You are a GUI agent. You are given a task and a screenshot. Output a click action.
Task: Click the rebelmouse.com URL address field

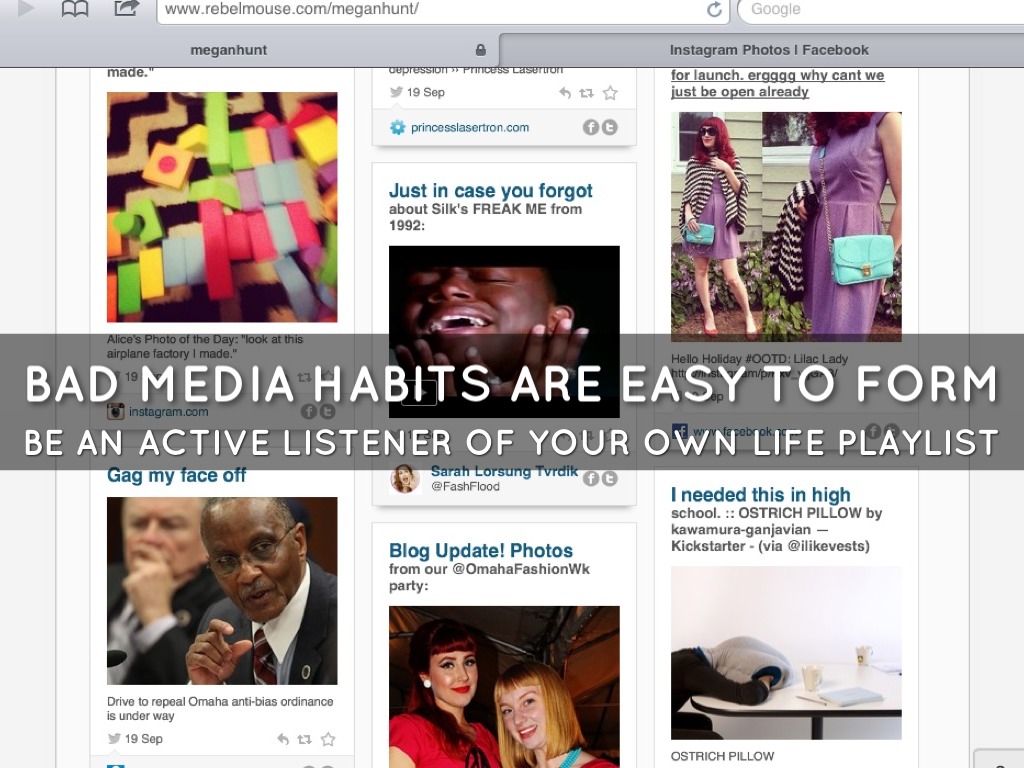click(430, 10)
